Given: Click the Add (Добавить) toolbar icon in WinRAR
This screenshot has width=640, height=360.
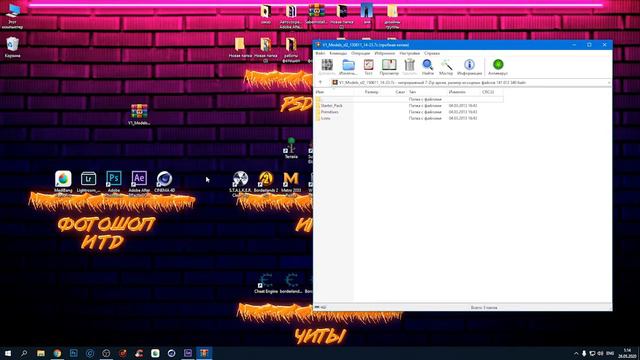Looking at the screenshot, I should [327, 67].
